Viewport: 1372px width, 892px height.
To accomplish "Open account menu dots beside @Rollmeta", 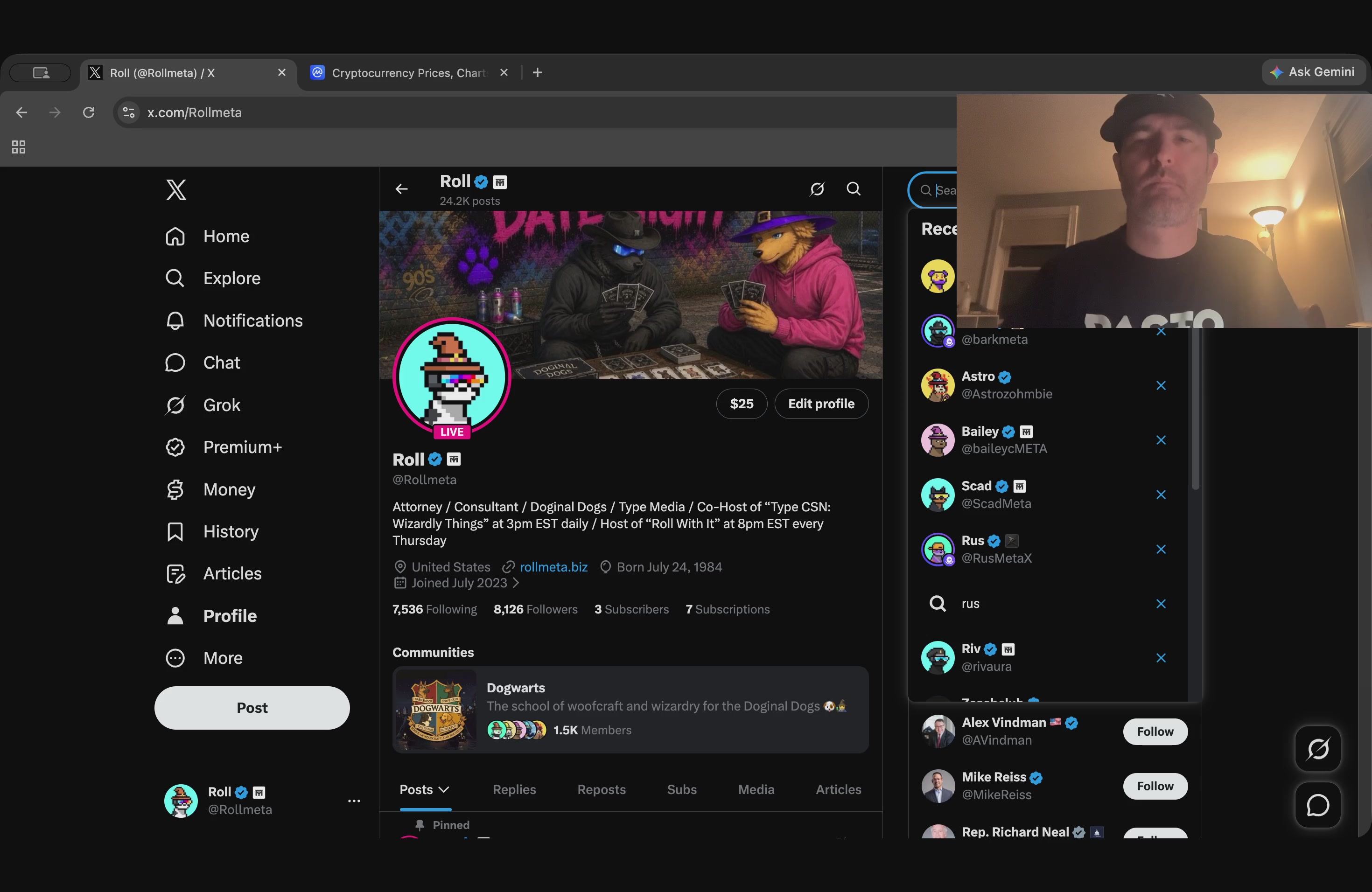I will pos(354,801).
